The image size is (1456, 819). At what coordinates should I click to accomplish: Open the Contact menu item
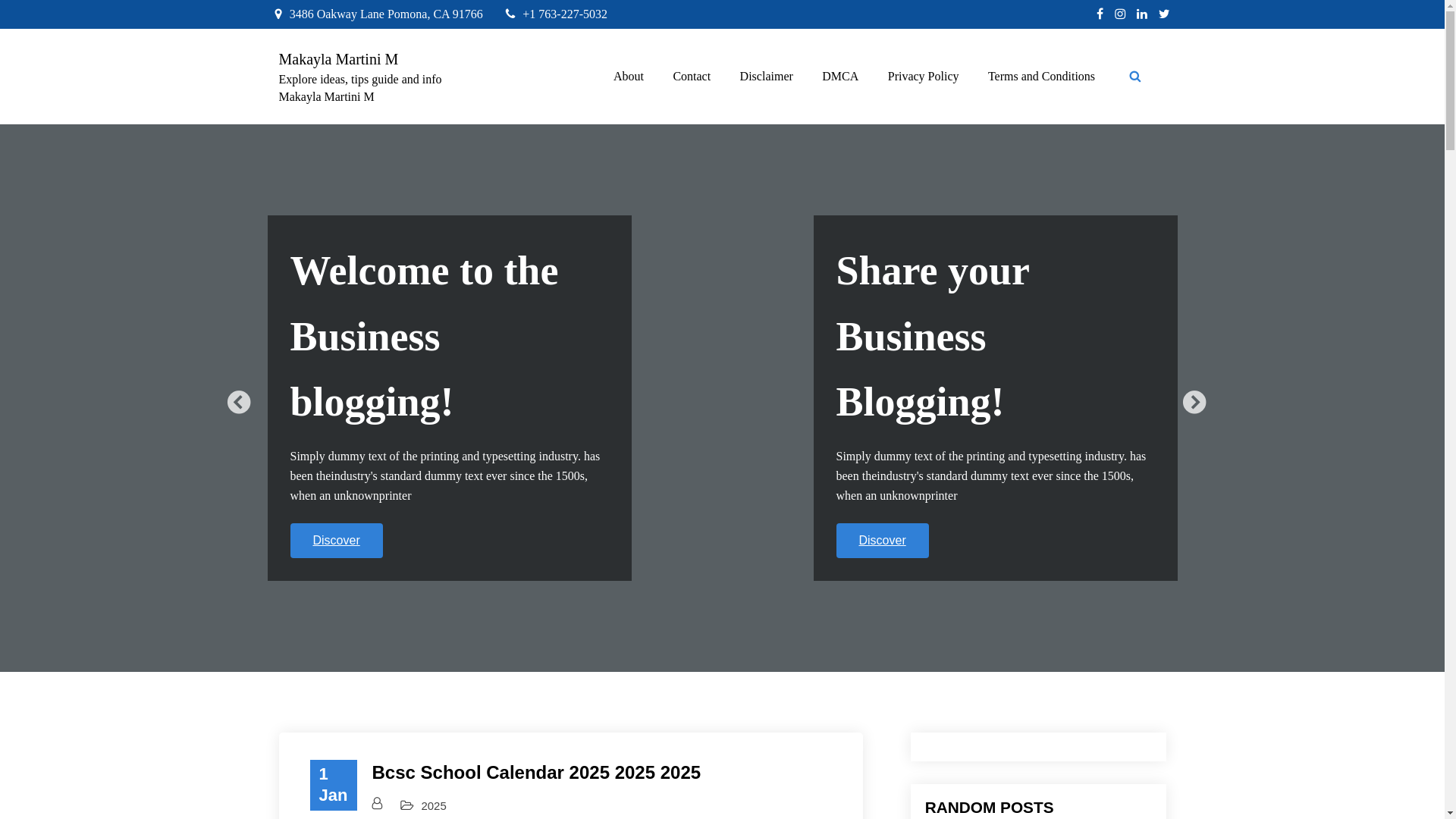692,77
